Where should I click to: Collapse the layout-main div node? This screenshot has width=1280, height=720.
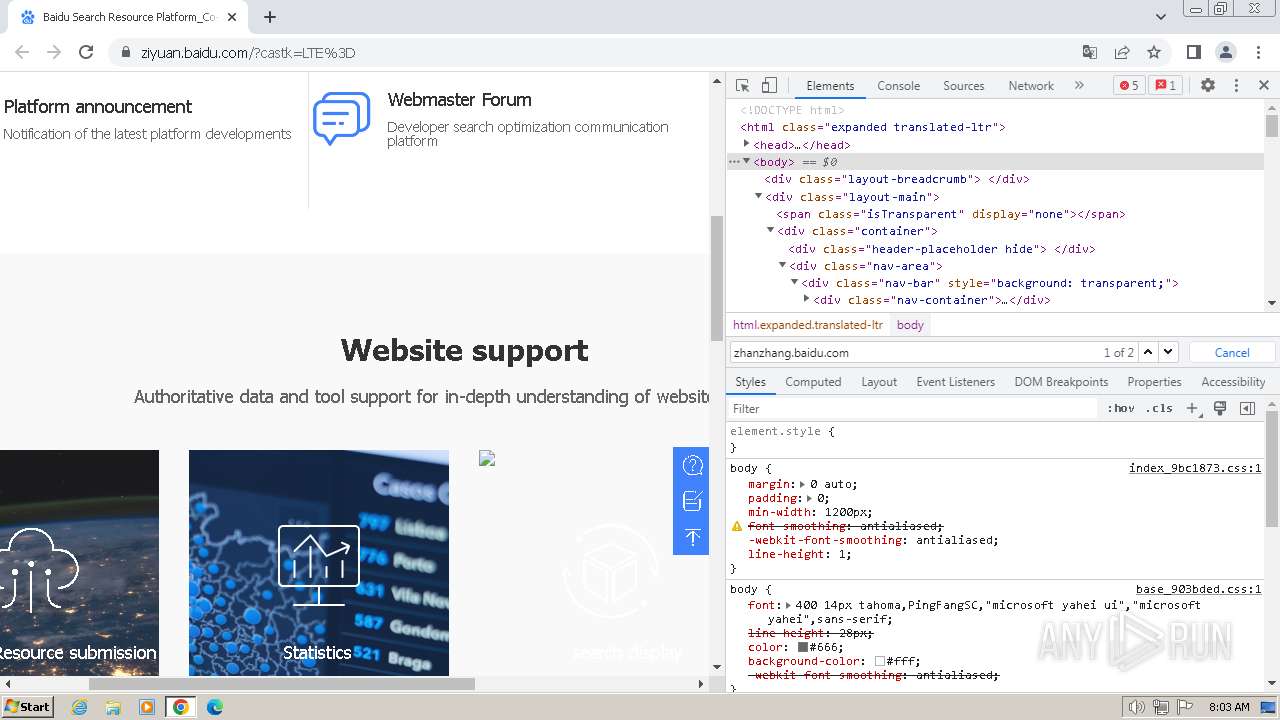point(758,196)
